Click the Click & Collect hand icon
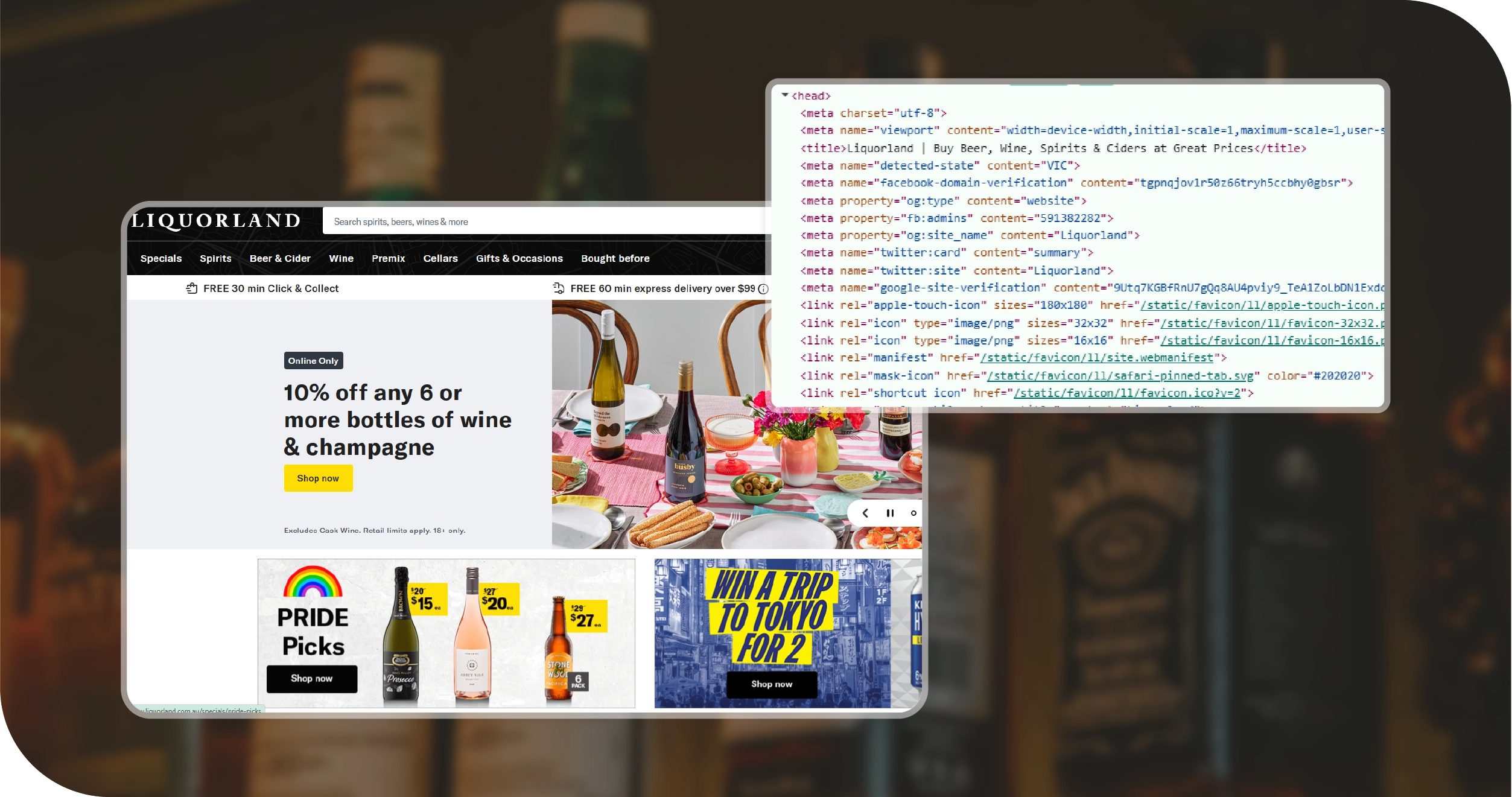This screenshot has width=1512, height=797. [192, 288]
